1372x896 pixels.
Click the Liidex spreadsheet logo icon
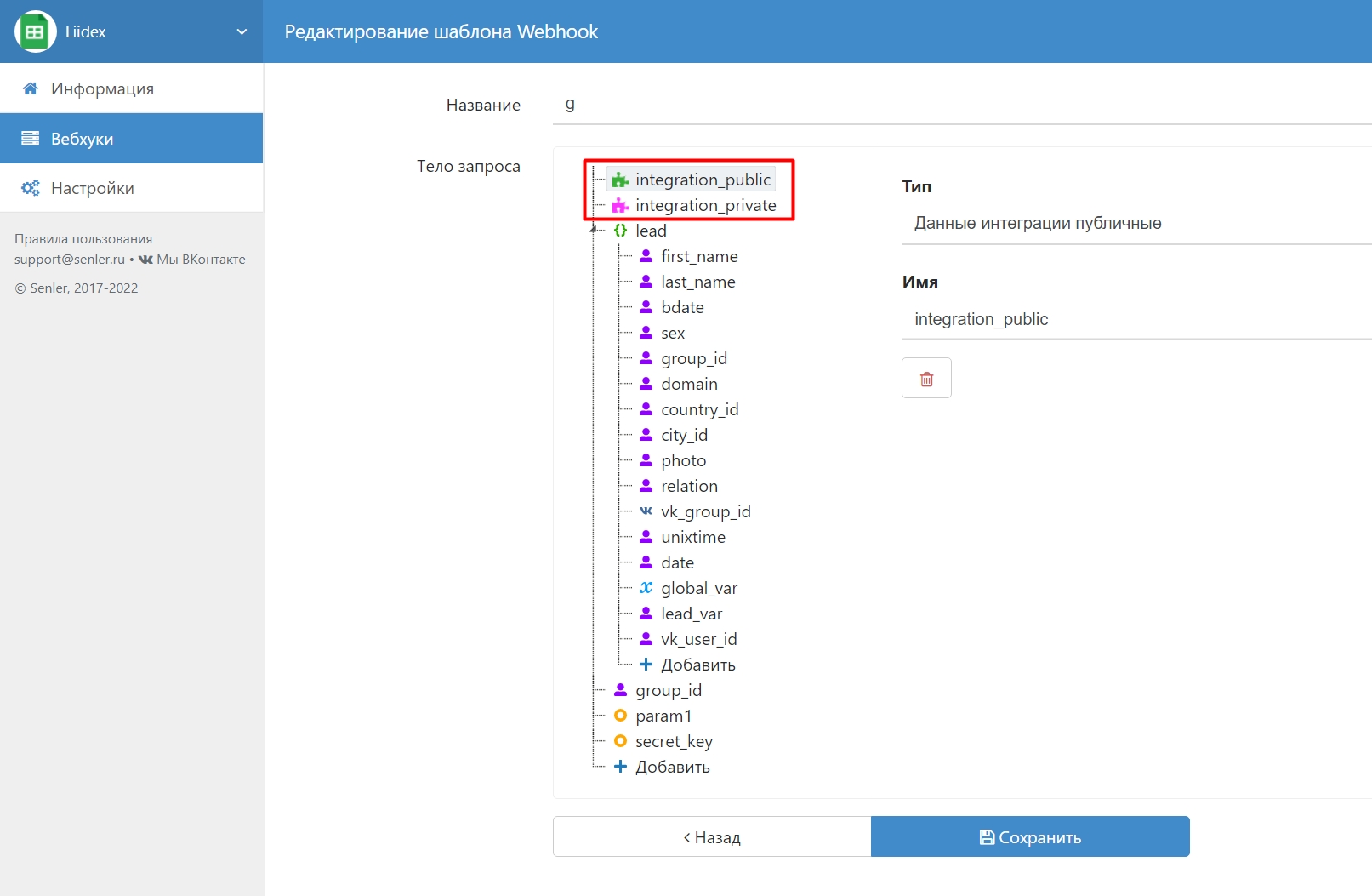point(35,32)
